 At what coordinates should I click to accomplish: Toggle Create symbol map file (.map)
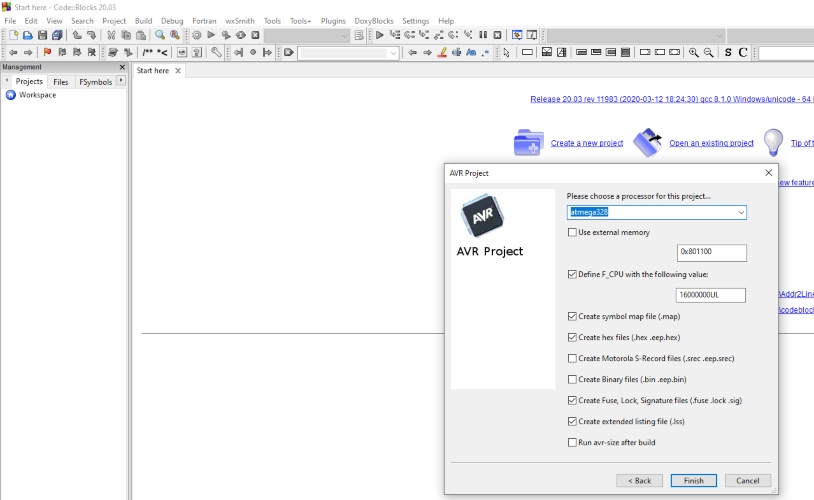click(572, 316)
